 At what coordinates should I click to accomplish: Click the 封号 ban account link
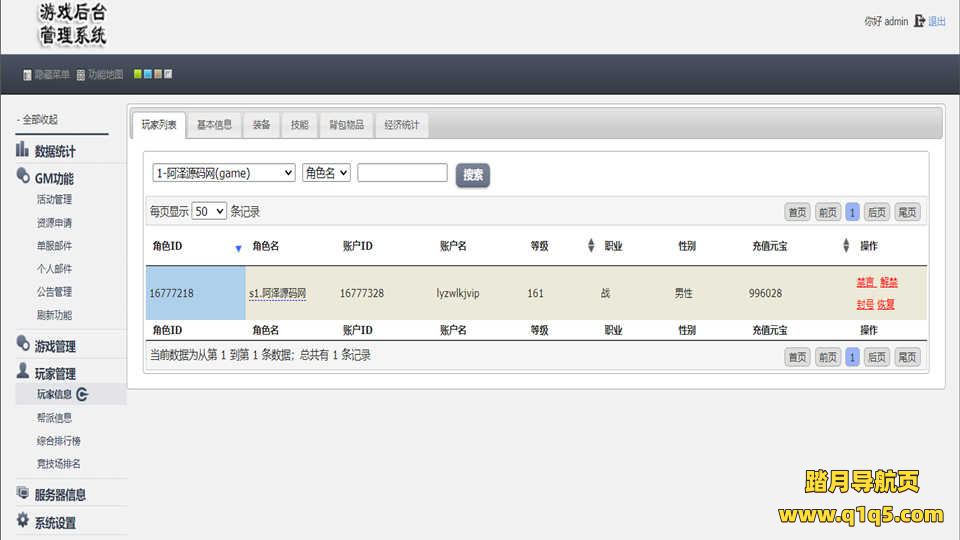[864, 304]
